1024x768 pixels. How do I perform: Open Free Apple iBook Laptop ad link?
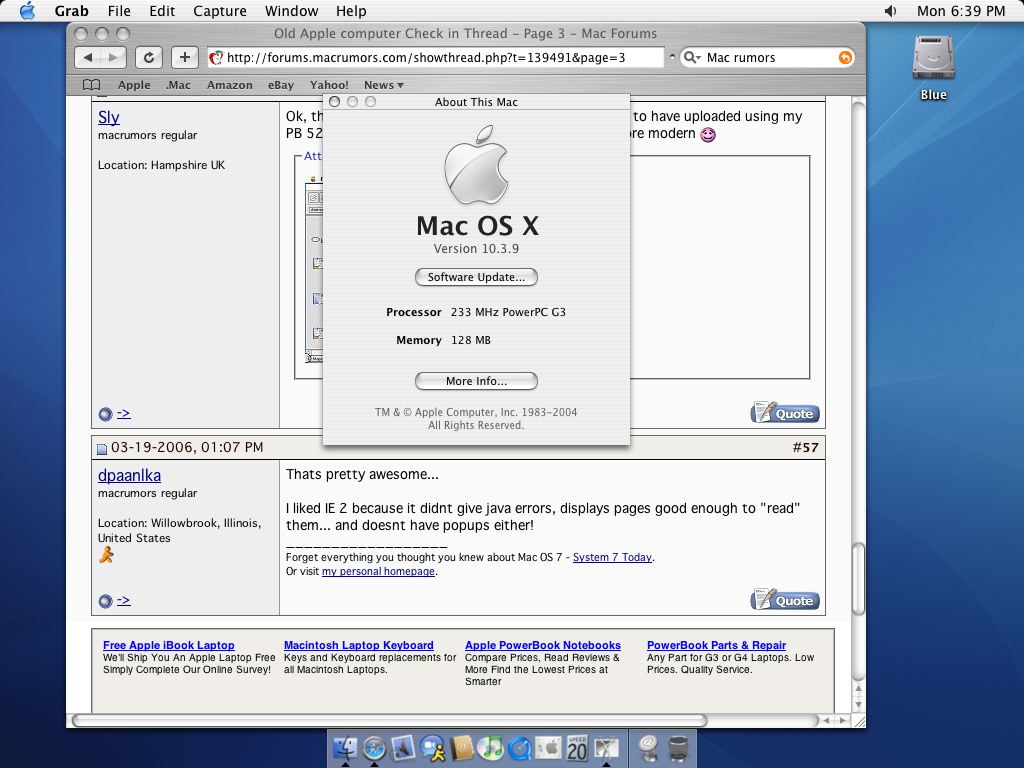coord(168,645)
